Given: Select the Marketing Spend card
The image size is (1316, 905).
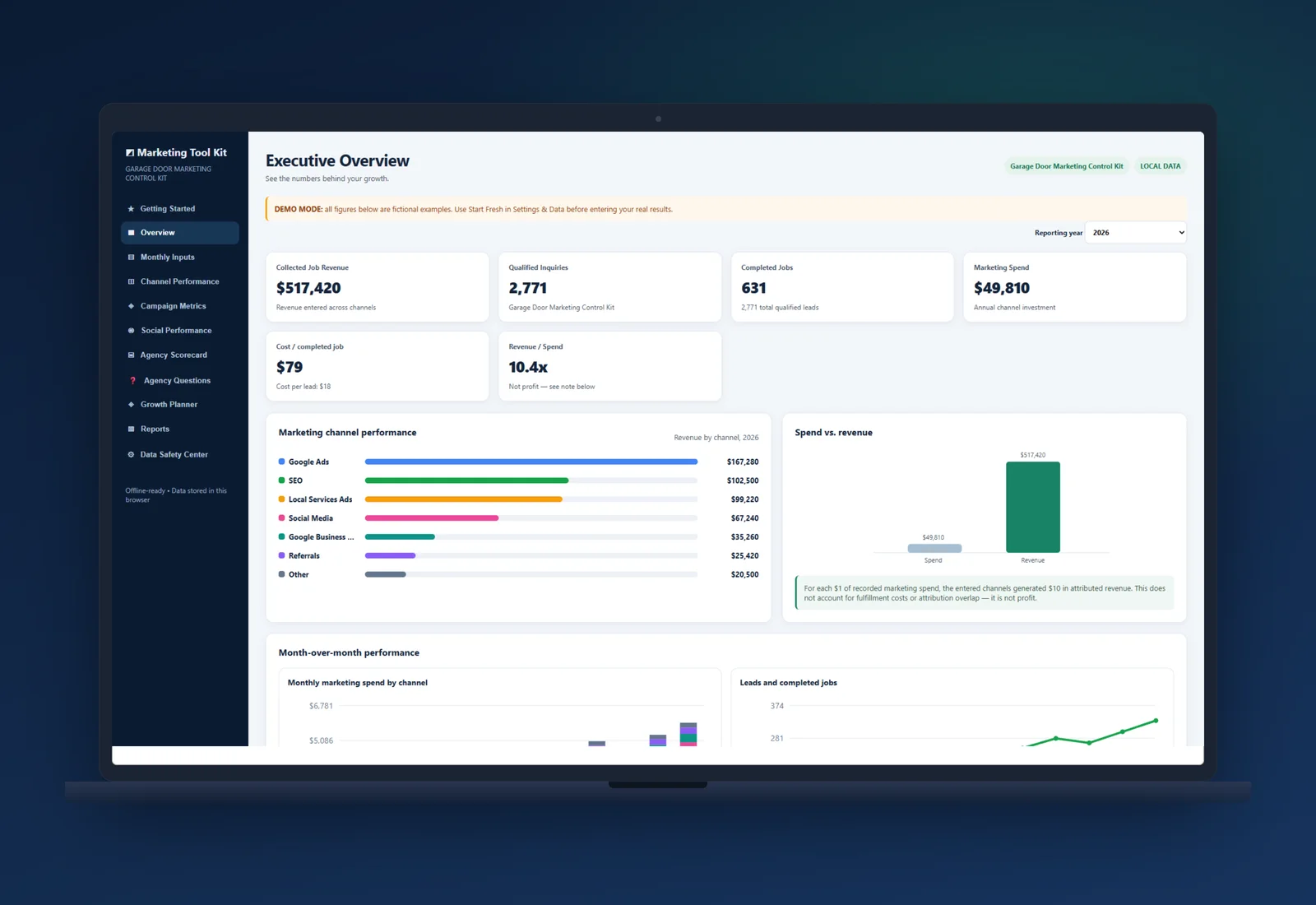Looking at the screenshot, I should tap(1075, 287).
